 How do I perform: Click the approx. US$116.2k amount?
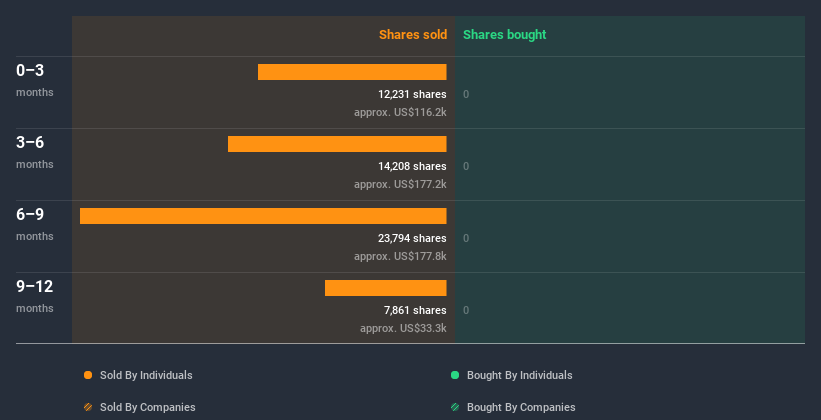point(400,112)
